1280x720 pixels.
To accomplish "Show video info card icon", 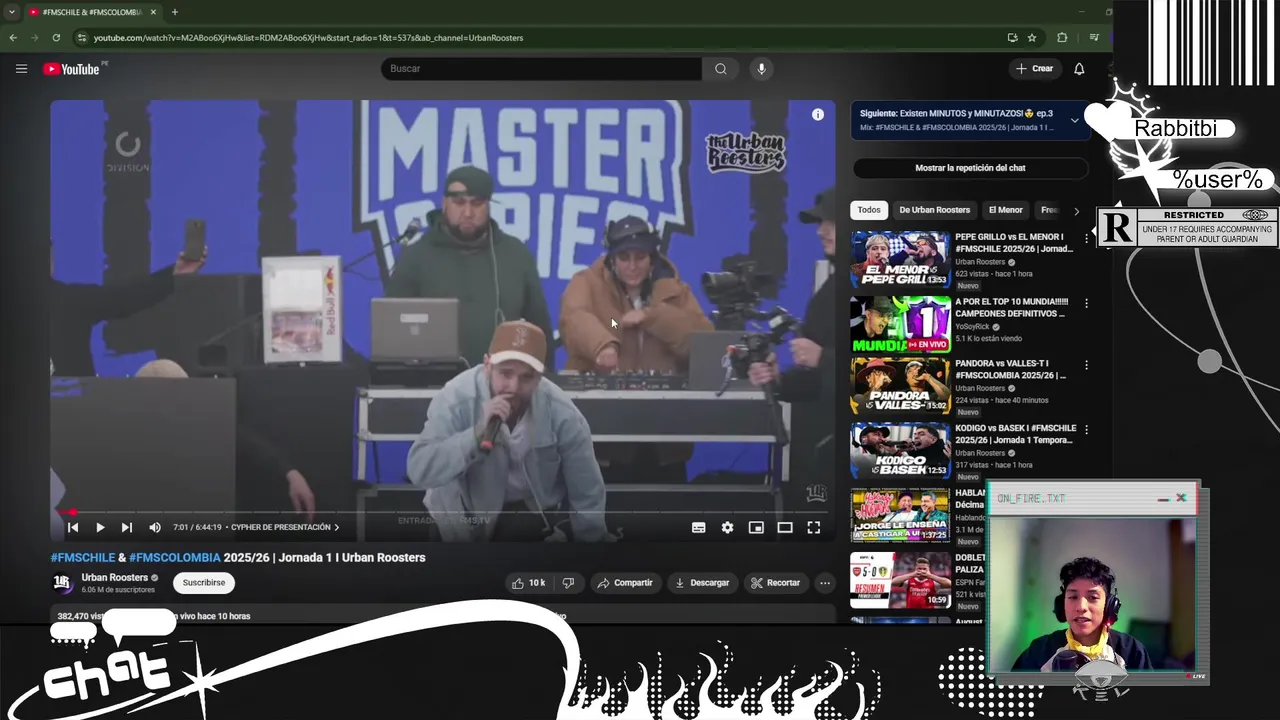I will click(x=818, y=115).
